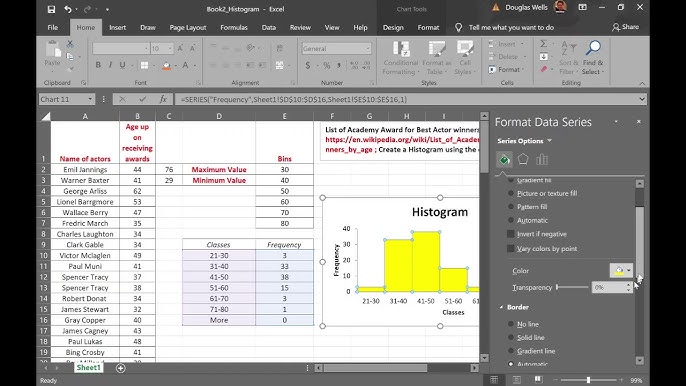Click the Find & Select magnifier icon
Screen dimensions: 686x386
tap(593, 48)
